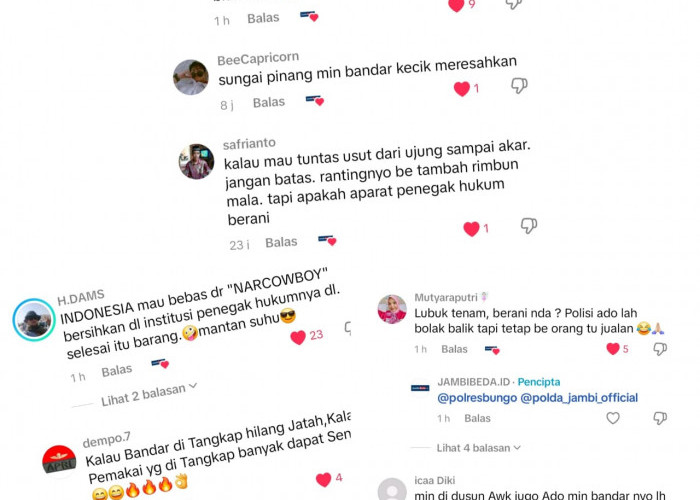Screen dimensions: 700x500
Task: Tap thumbs-down icon on safrianto's comment
Action: pos(529,225)
